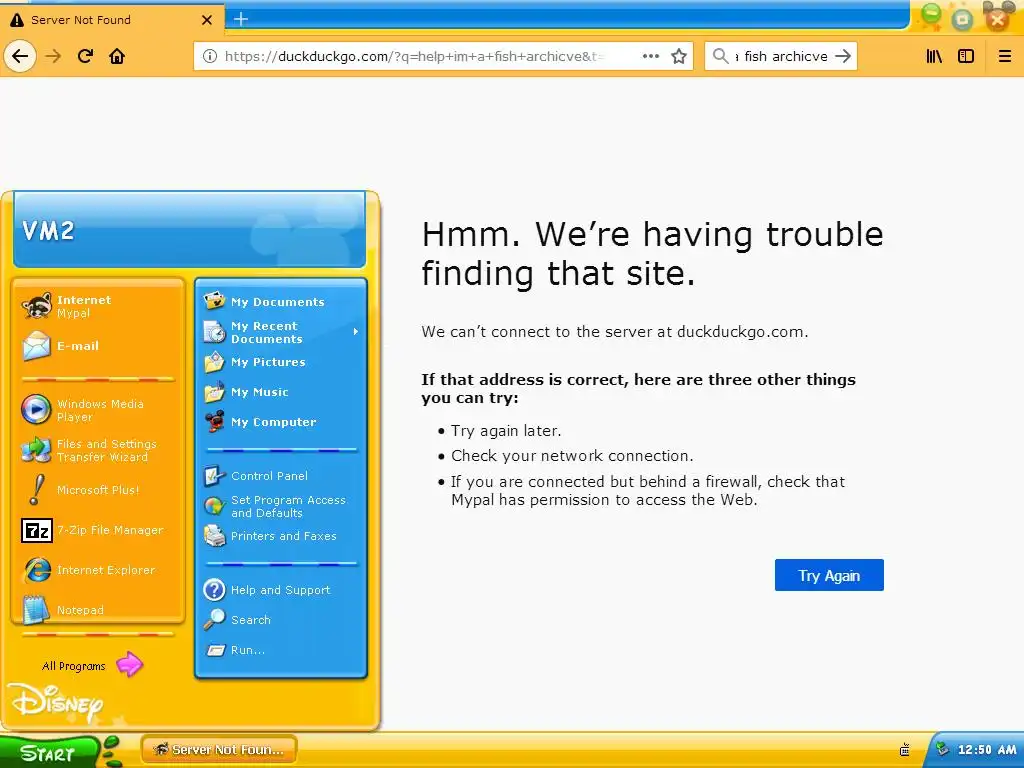
Task: Go to the browser home page
Action: [x=117, y=56]
